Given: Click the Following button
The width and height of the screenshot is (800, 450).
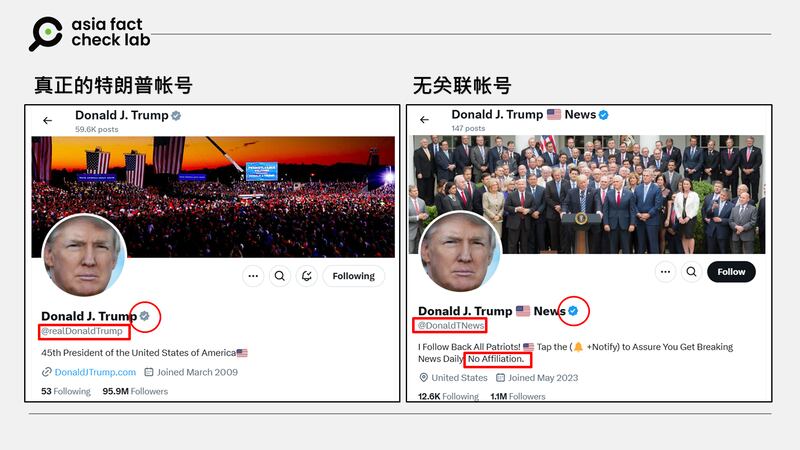Looking at the screenshot, I should click(x=354, y=276).
